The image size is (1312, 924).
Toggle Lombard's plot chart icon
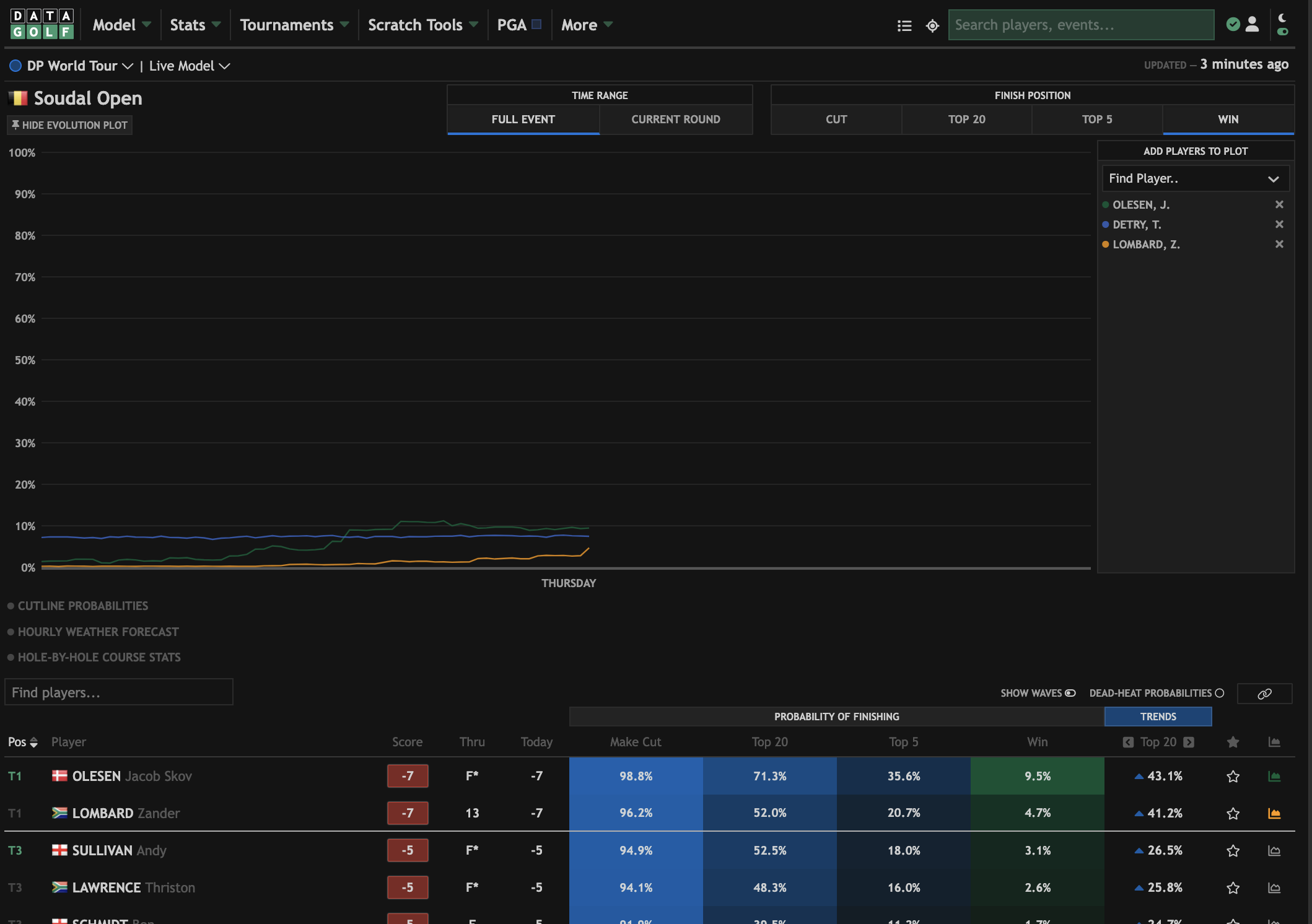tap(1274, 813)
